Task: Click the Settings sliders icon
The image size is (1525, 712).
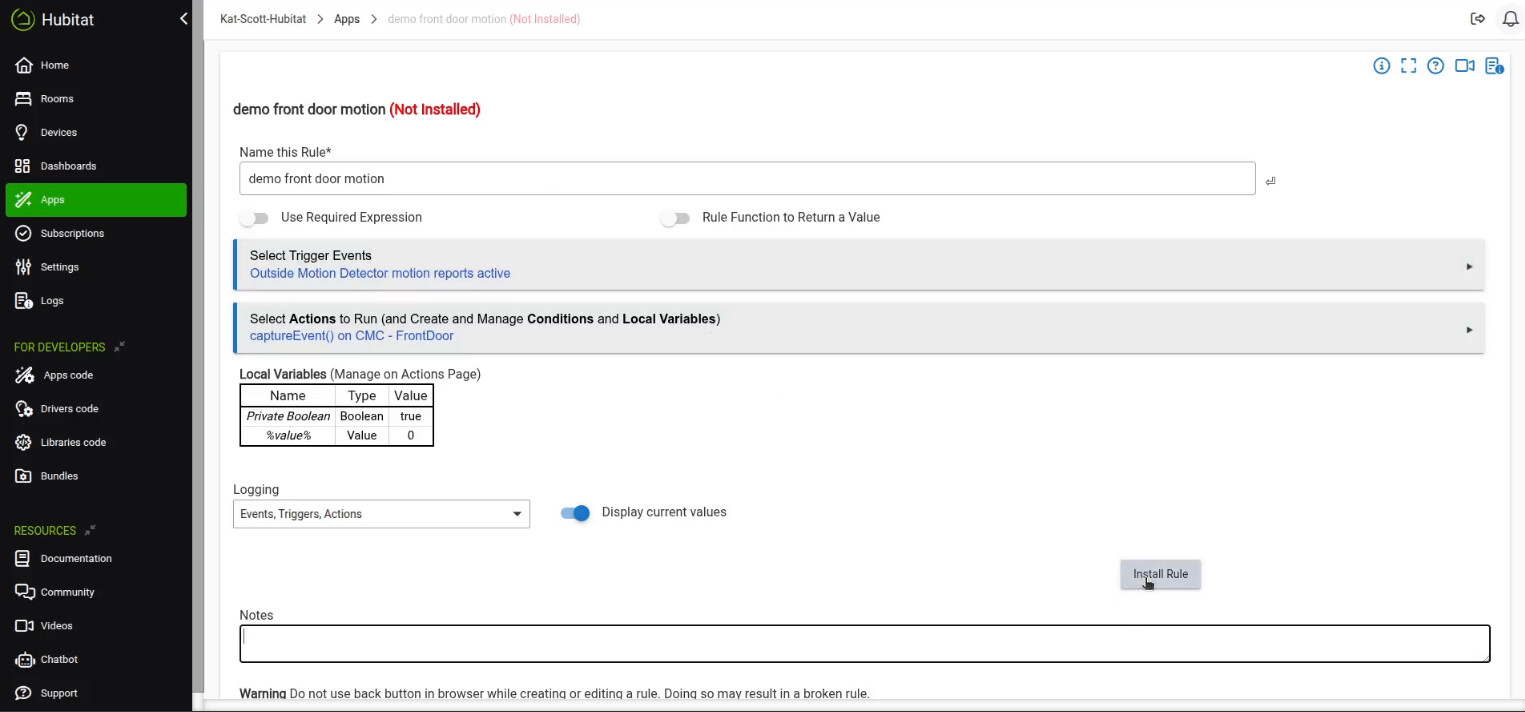Action: point(23,267)
